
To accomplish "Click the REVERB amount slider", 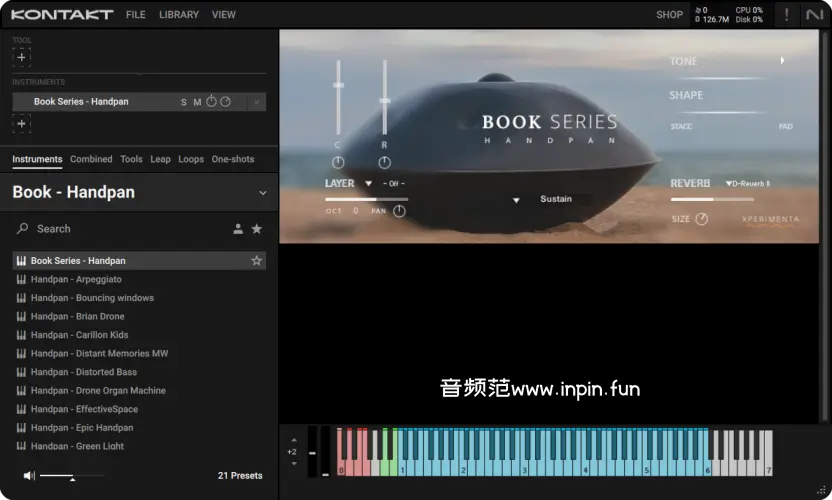I will (x=712, y=200).
